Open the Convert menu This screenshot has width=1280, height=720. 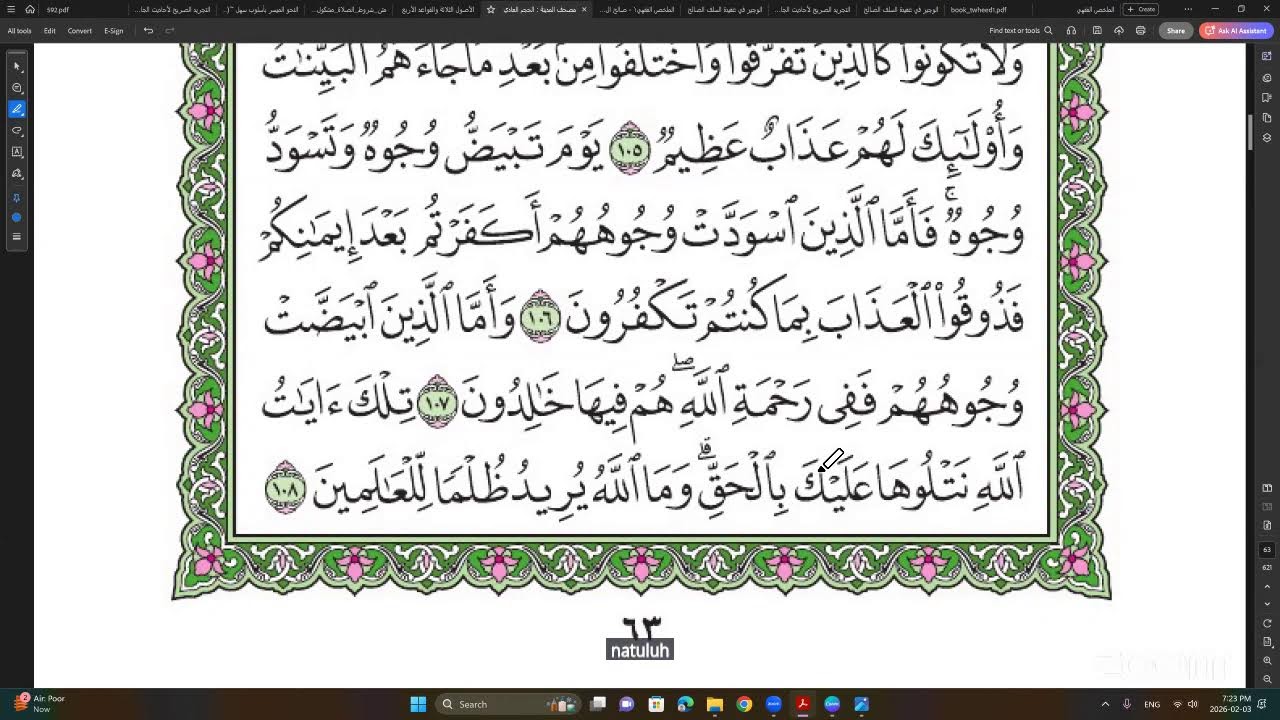tap(80, 31)
